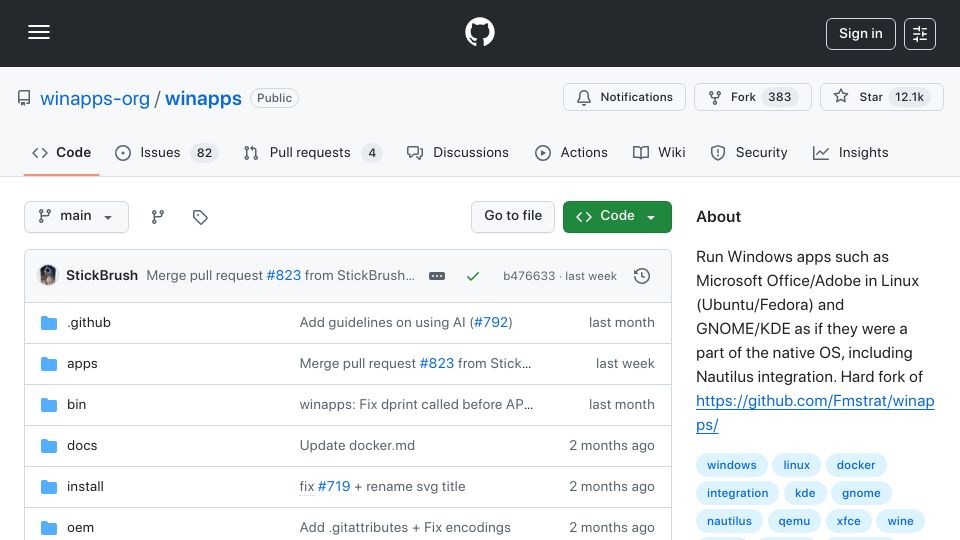The height and width of the screenshot is (540, 960).
Task: Open the StickBrush author link
Action: (102, 276)
